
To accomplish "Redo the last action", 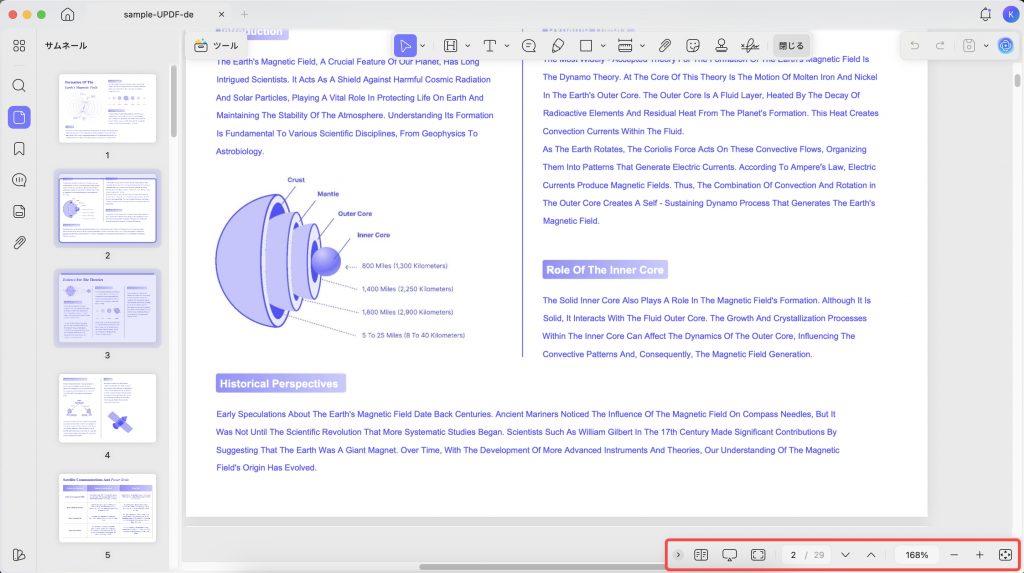I will click(940, 46).
